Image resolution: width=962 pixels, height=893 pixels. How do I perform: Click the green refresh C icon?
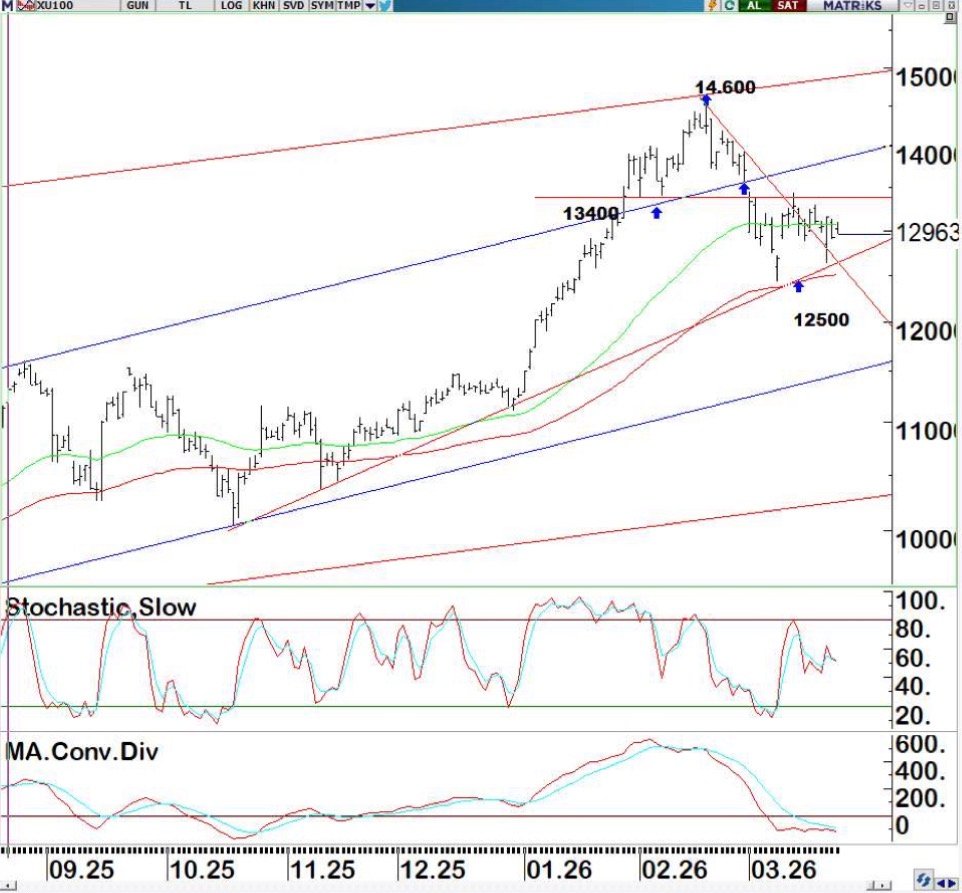click(x=729, y=6)
